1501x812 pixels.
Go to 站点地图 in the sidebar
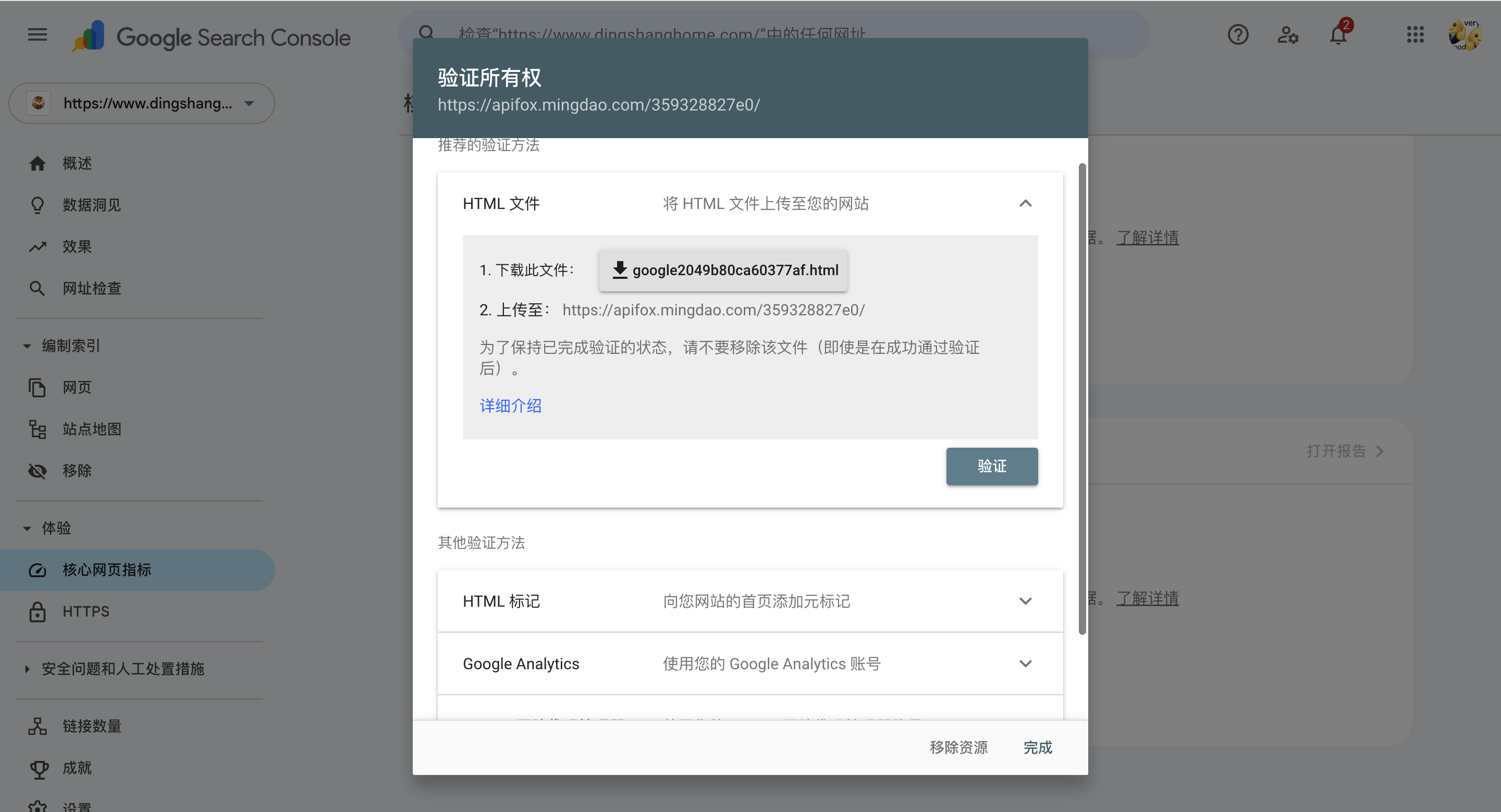click(x=92, y=429)
